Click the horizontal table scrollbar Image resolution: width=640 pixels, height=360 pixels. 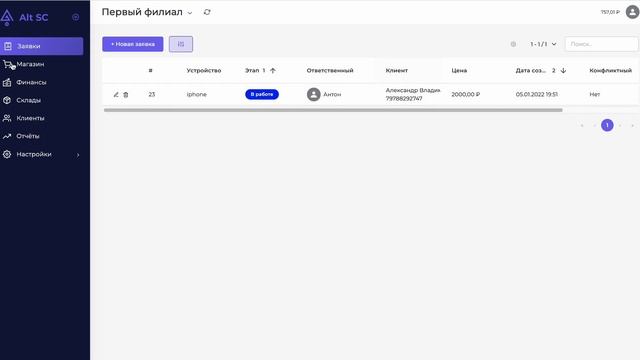tap(333, 110)
